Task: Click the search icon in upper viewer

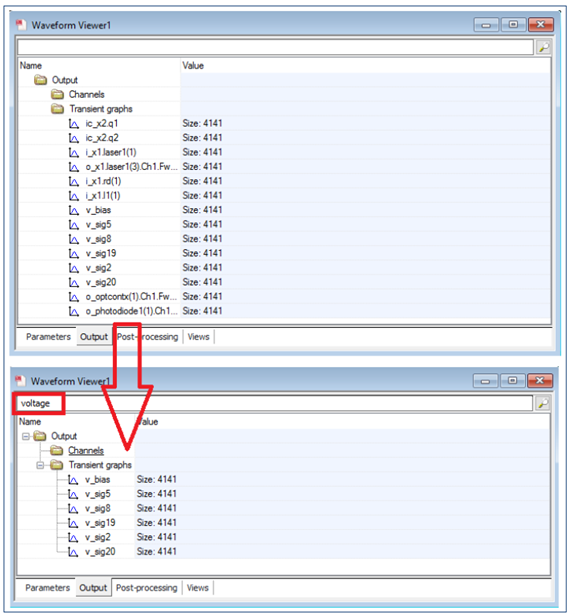Action: pos(543,47)
